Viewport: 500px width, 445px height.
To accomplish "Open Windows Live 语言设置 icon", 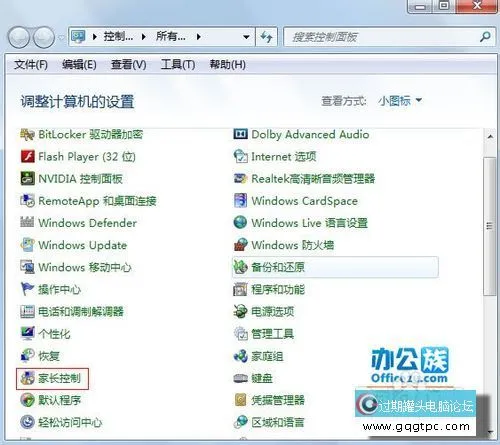I will (240, 223).
